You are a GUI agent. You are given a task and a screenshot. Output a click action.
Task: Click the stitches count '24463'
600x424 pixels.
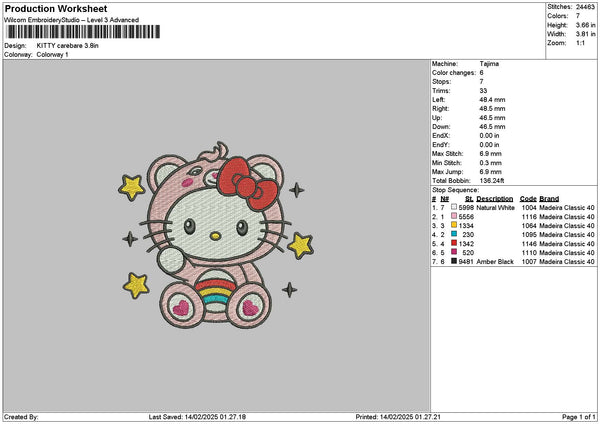(585, 7)
